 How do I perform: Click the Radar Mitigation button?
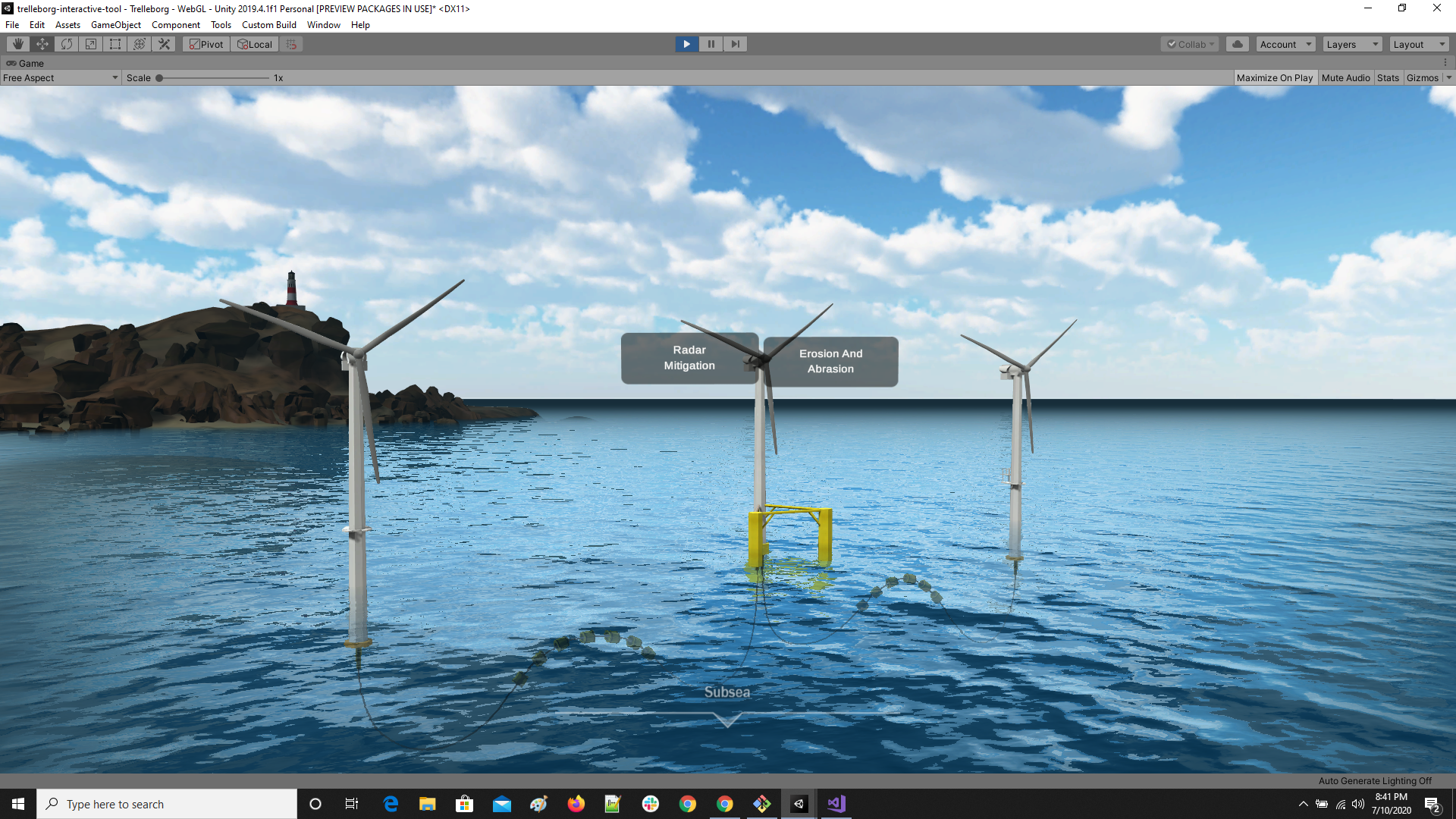689,358
